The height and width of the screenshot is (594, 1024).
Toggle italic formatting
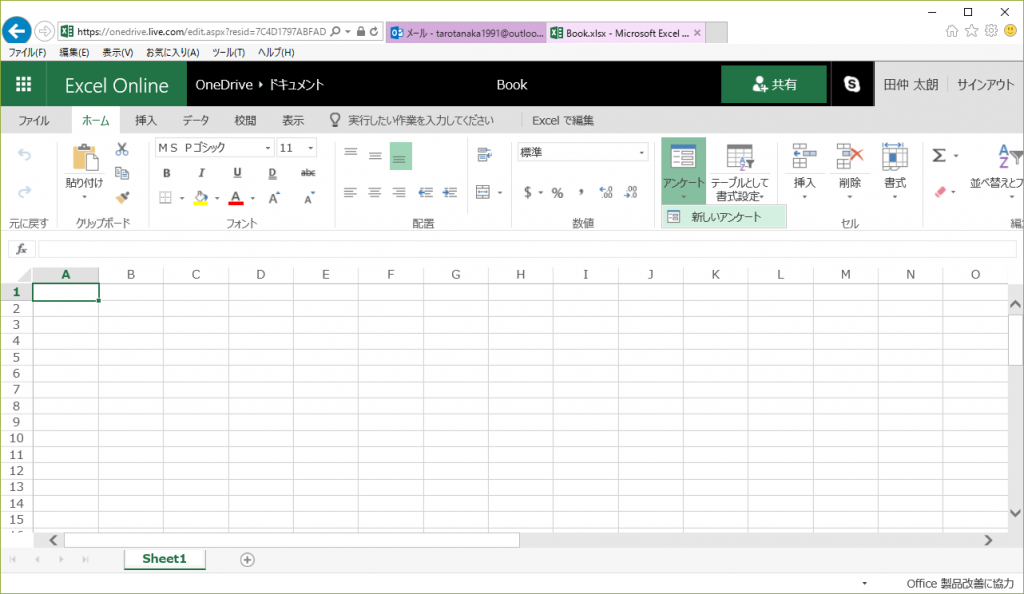[x=202, y=173]
